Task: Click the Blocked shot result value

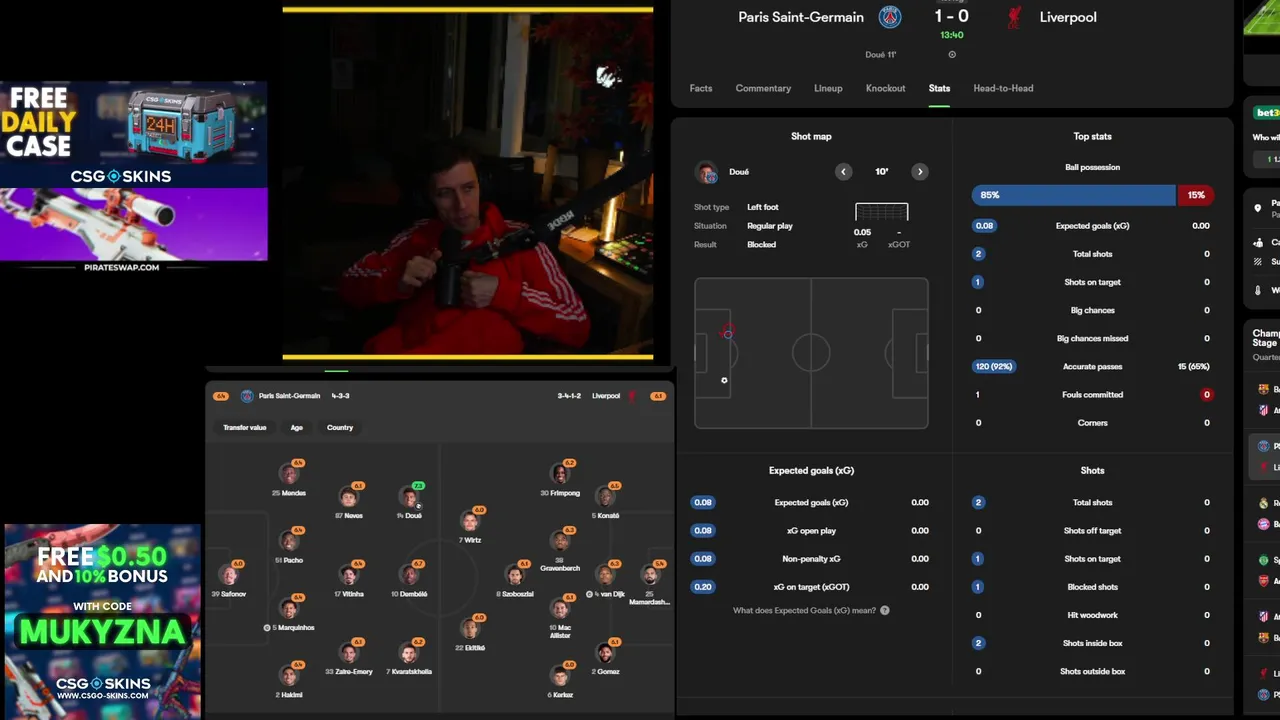Action: tap(761, 245)
